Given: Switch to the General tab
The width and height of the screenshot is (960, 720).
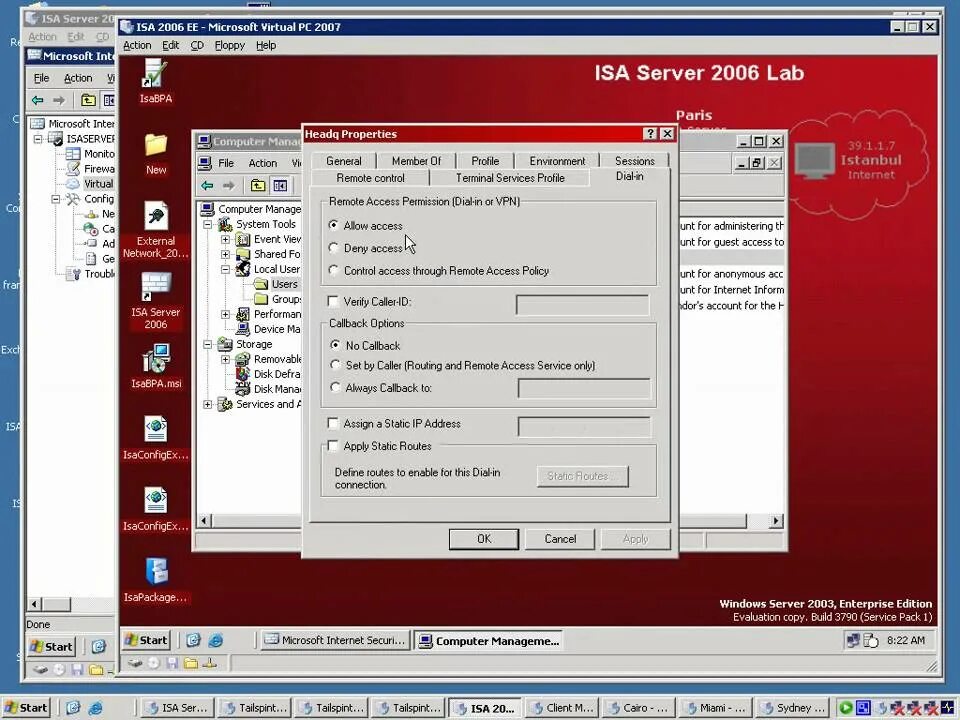Looking at the screenshot, I should pos(343,161).
